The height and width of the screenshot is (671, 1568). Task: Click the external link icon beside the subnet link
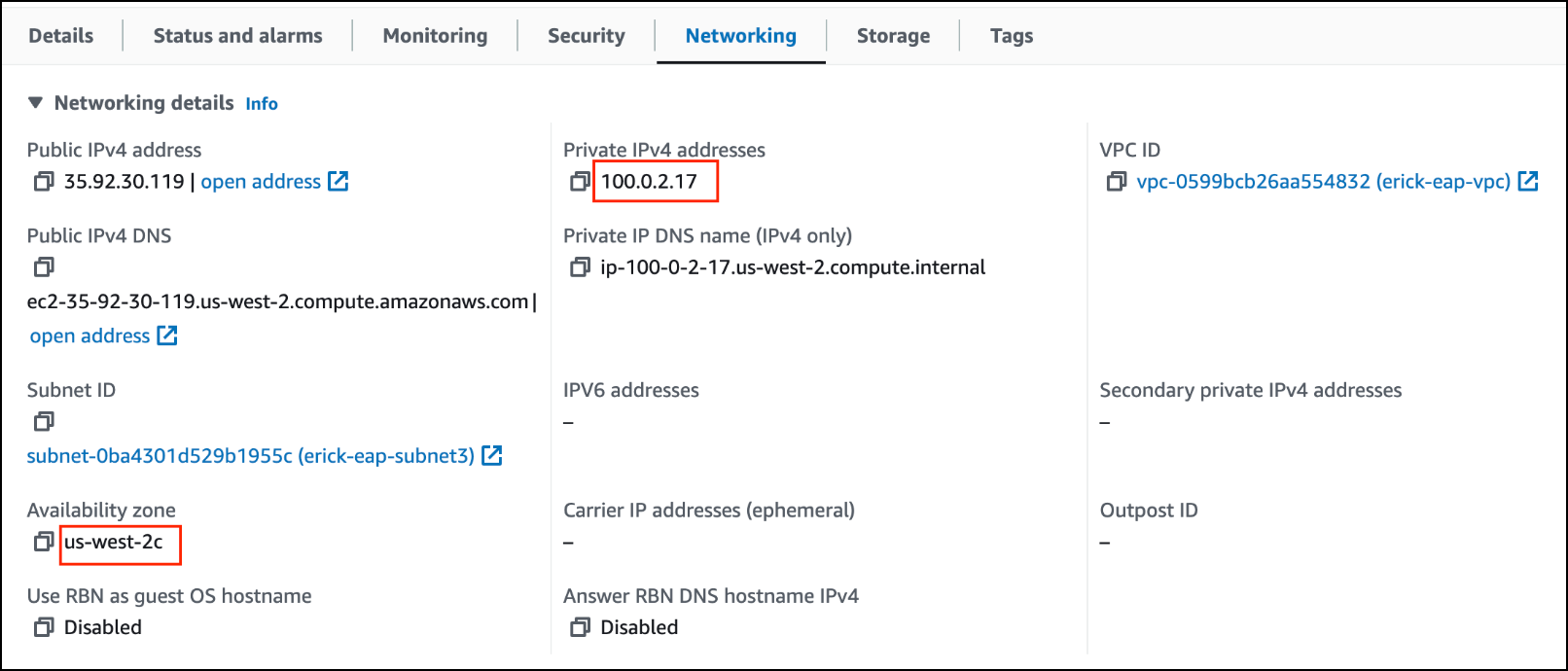(x=493, y=455)
